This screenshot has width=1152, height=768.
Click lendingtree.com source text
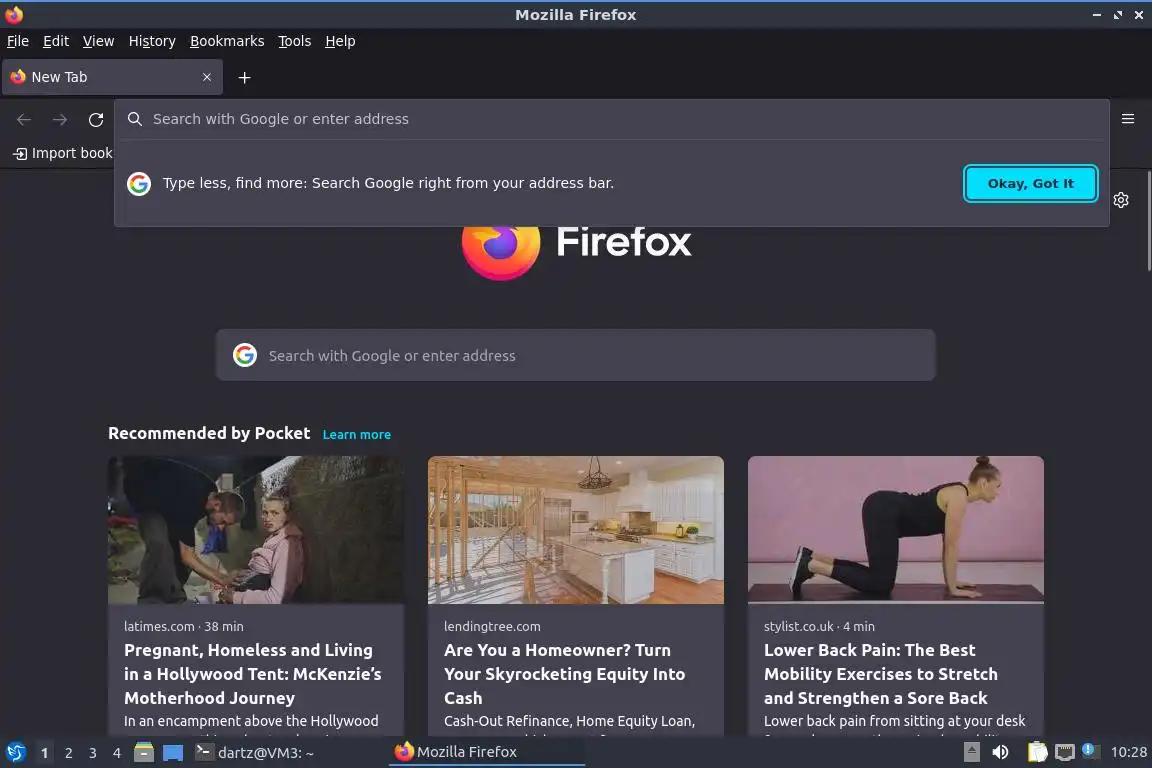coord(492,627)
